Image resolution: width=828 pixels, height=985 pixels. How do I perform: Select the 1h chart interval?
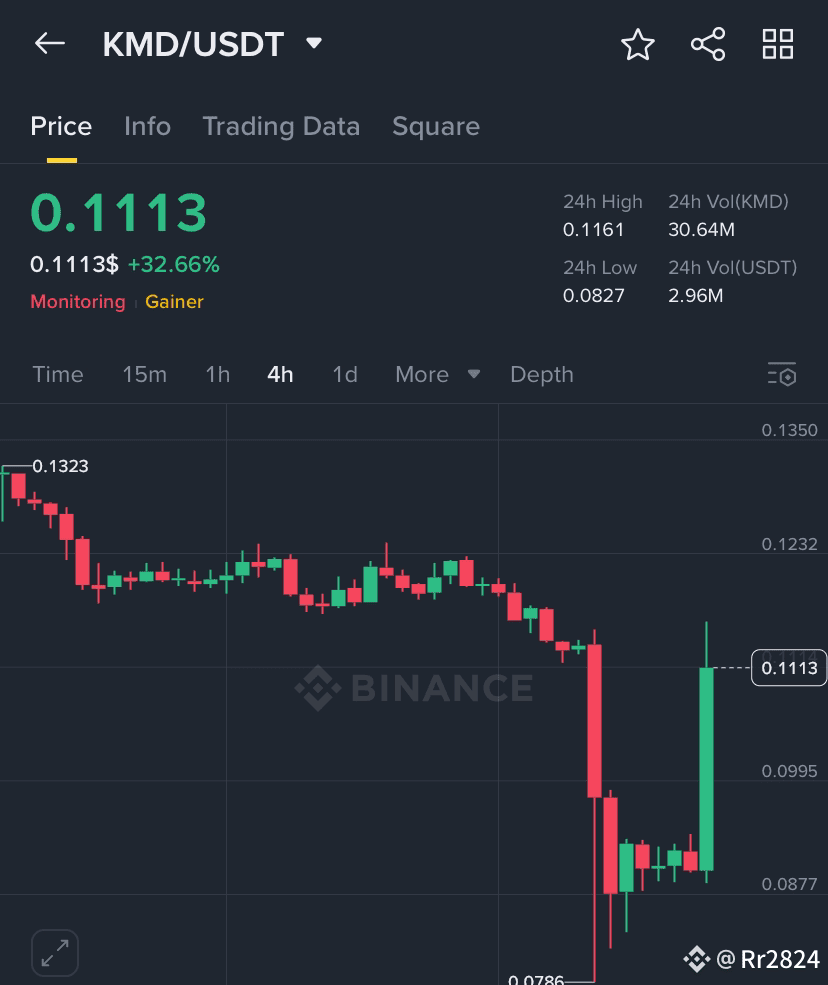(217, 374)
